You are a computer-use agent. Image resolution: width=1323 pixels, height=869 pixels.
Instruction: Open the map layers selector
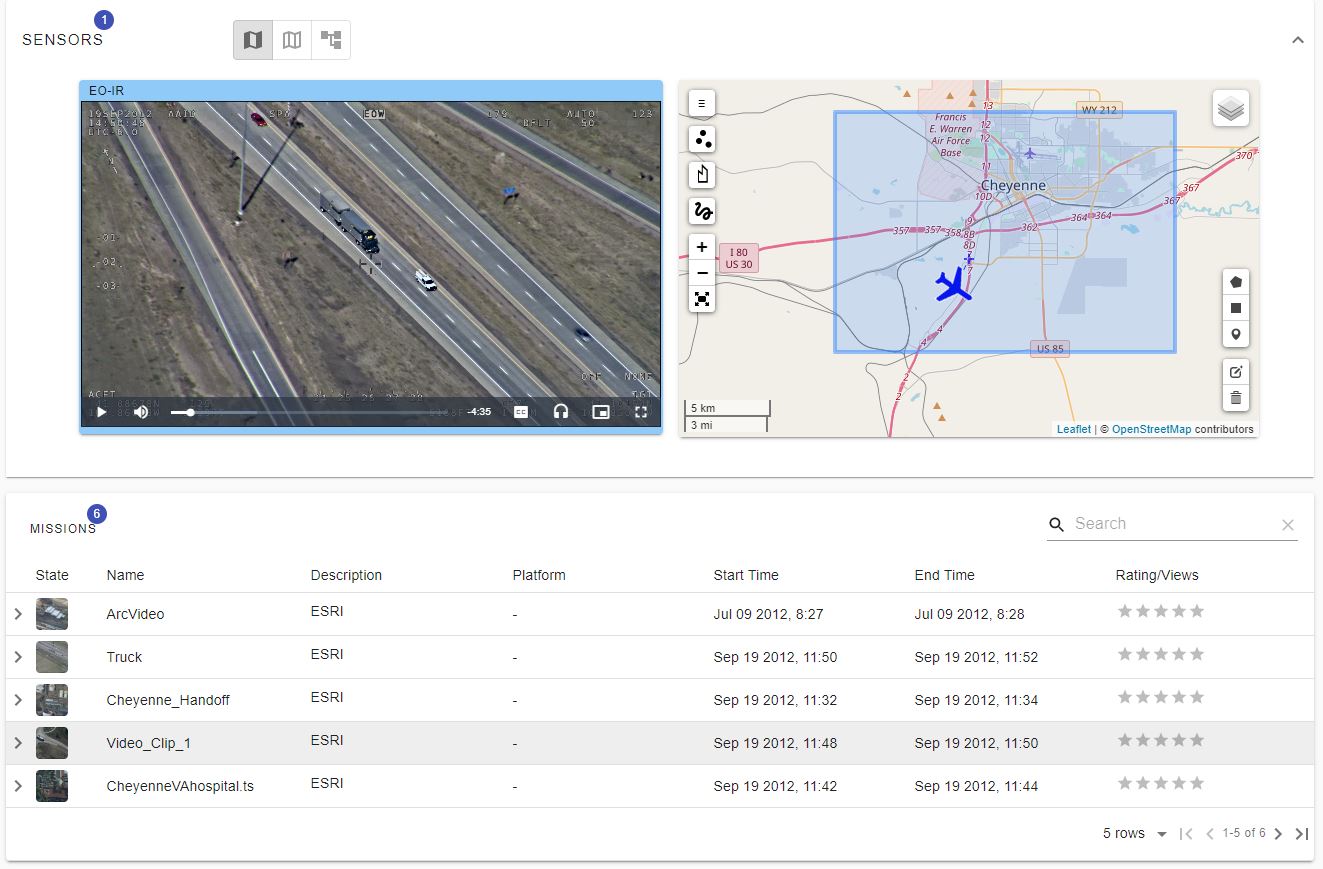coord(1231,108)
